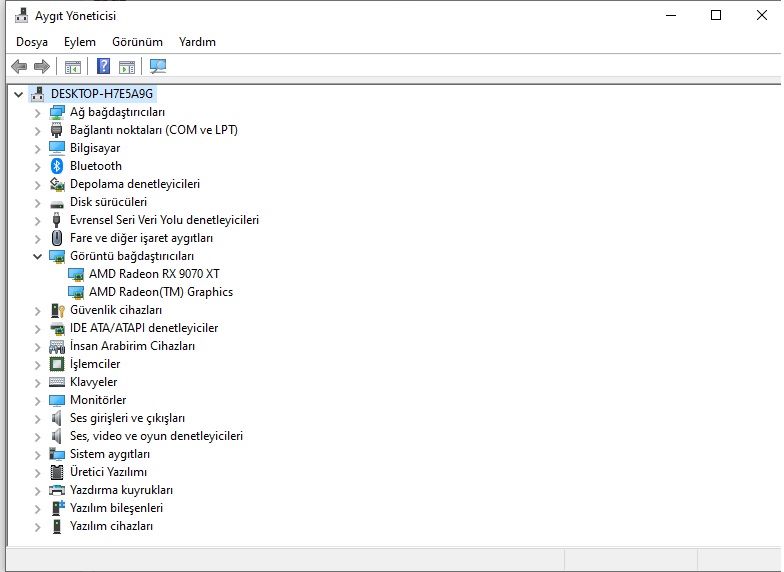Minimize the Aygıt Yöneticisi window
Viewport: 784px width, 572px height.
[x=671, y=16]
